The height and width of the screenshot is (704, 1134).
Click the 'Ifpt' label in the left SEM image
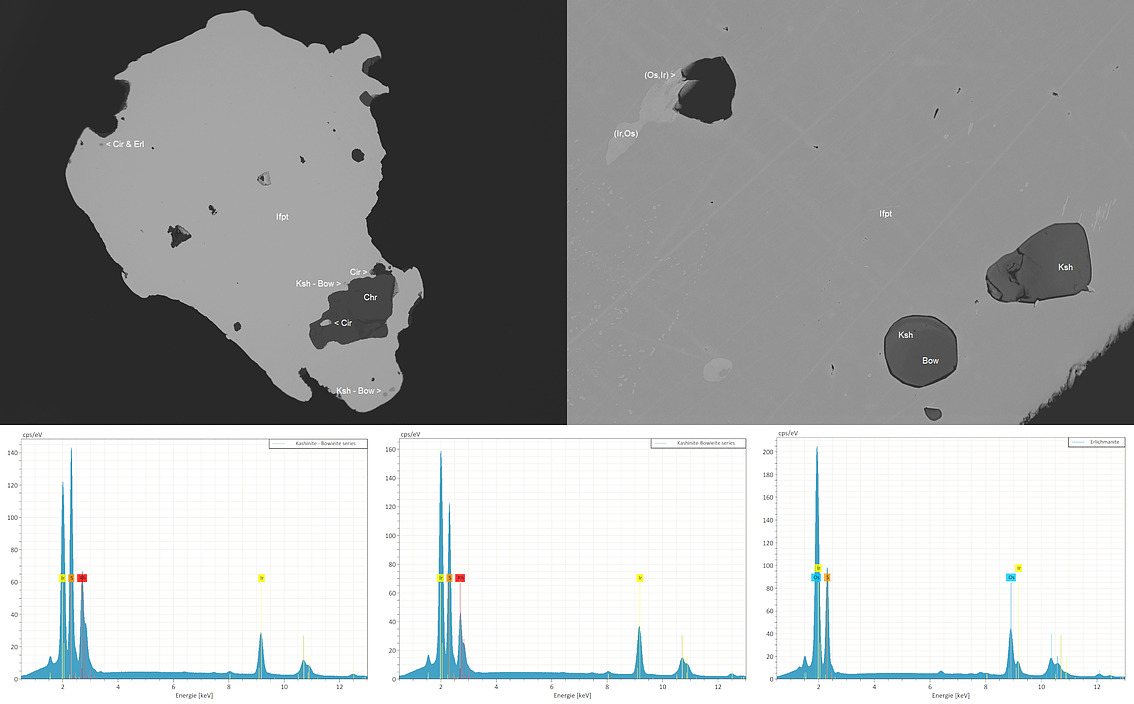coord(281,215)
